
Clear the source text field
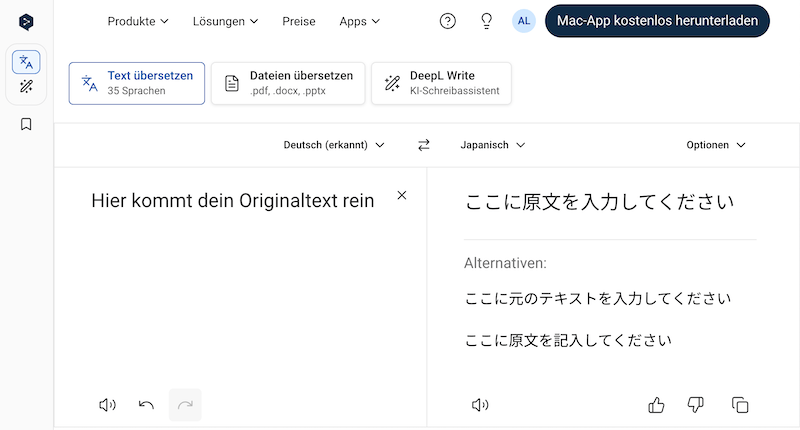(x=402, y=196)
